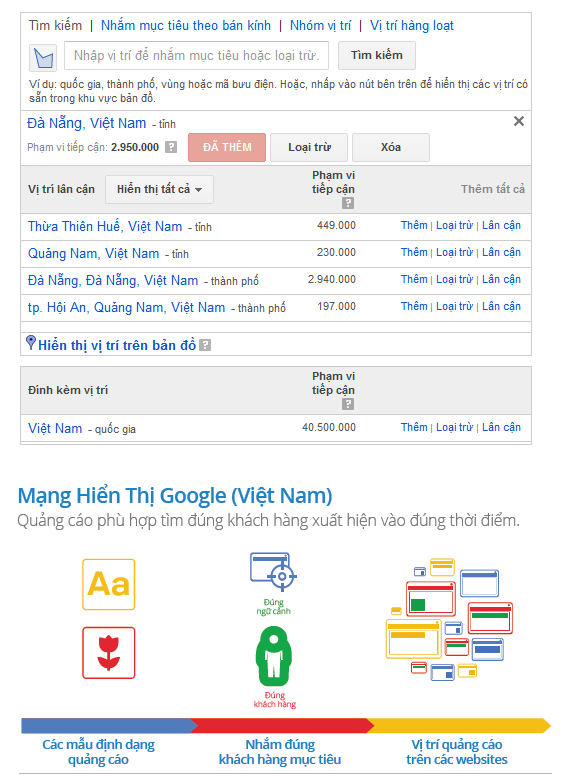Screen dimensions: 566x779
Task: Click the Xóa button
Action: point(391,147)
